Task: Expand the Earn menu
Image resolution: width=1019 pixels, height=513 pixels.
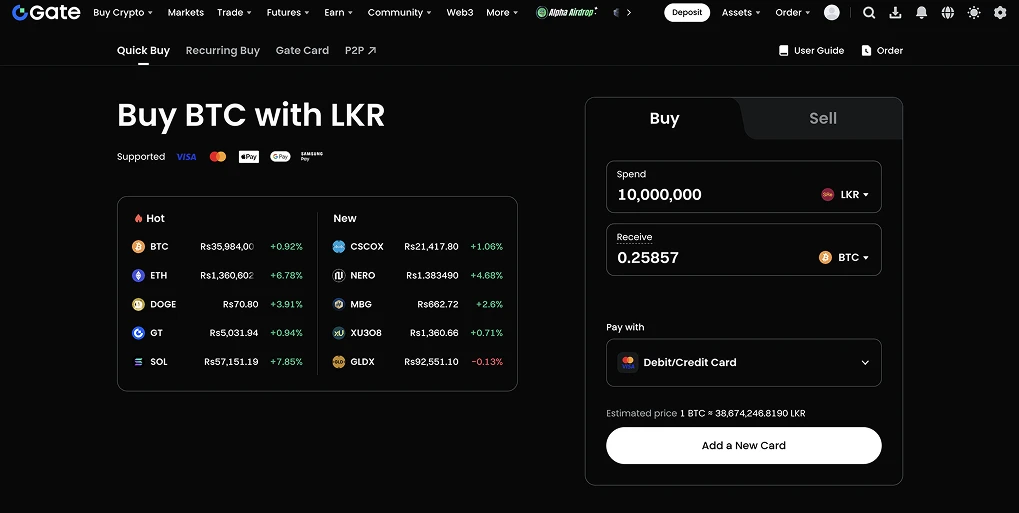Action: [339, 12]
